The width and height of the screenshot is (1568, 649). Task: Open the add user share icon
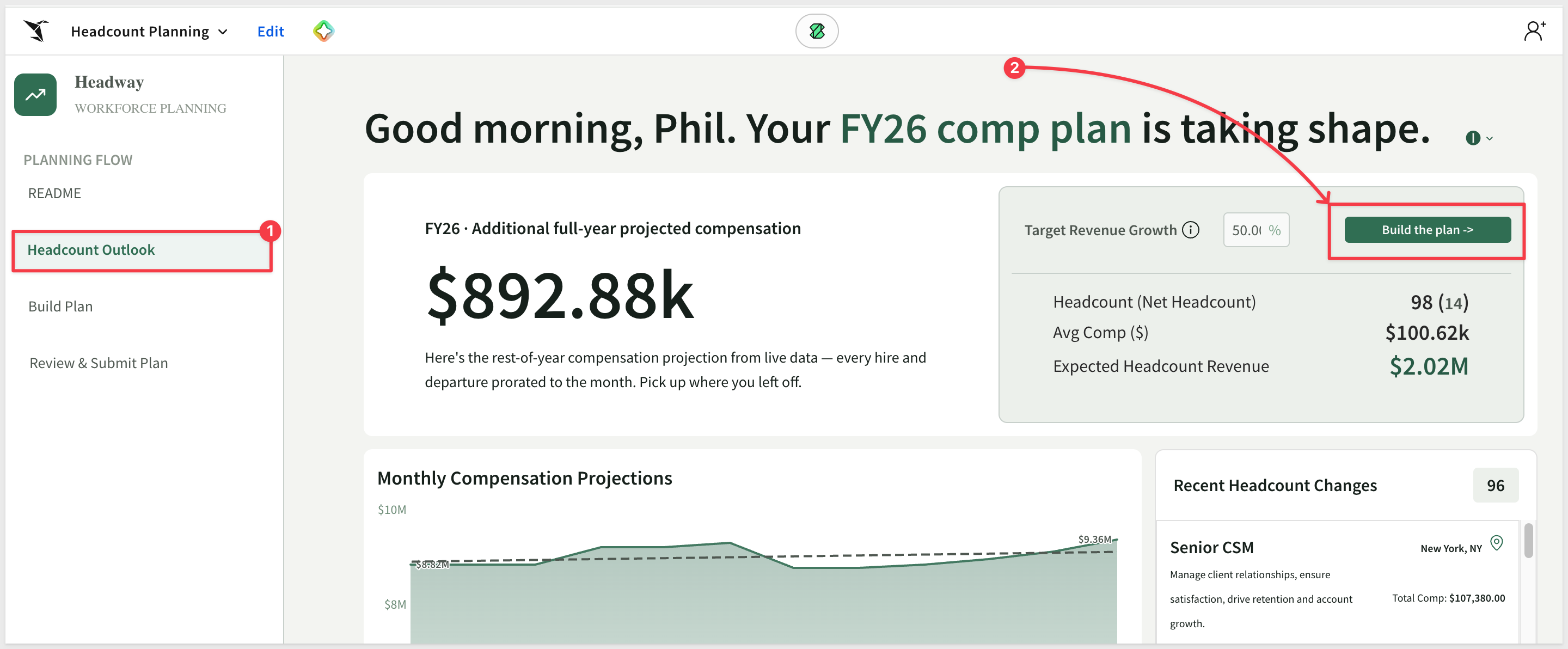click(1535, 31)
